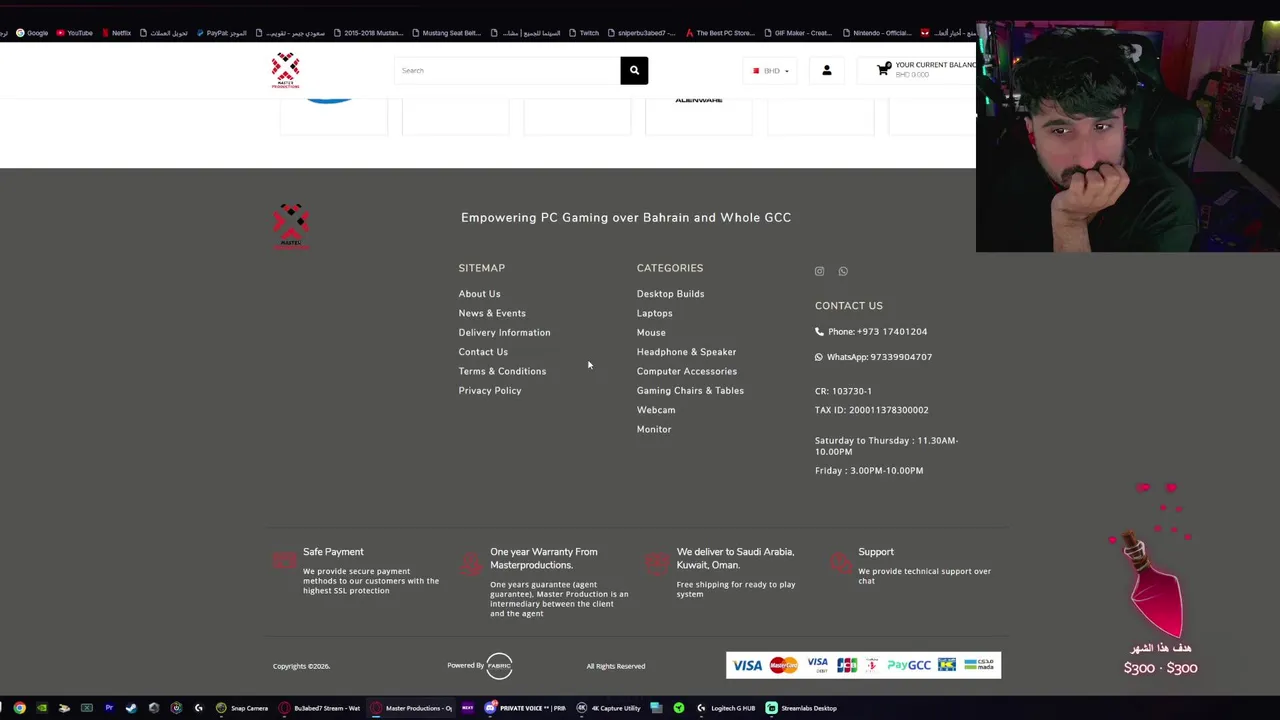The width and height of the screenshot is (1280, 720).
Task: Open Discord PRIVATE VOICE taskbar item
Action: pyautogui.click(x=525, y=708)
